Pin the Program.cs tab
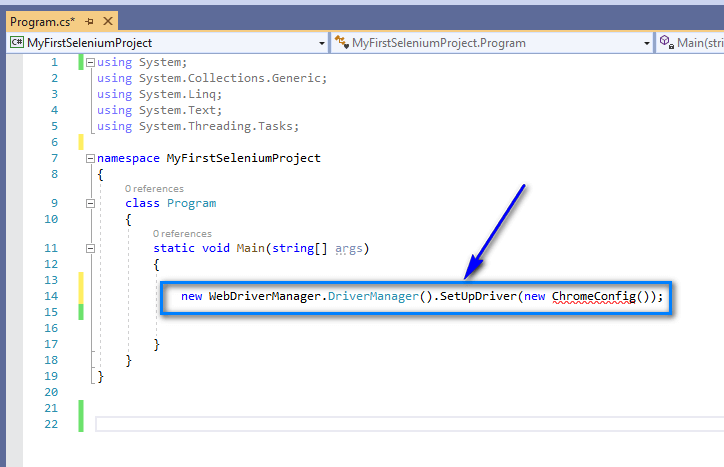The image size is (724, 467). (x=90, y=21)
